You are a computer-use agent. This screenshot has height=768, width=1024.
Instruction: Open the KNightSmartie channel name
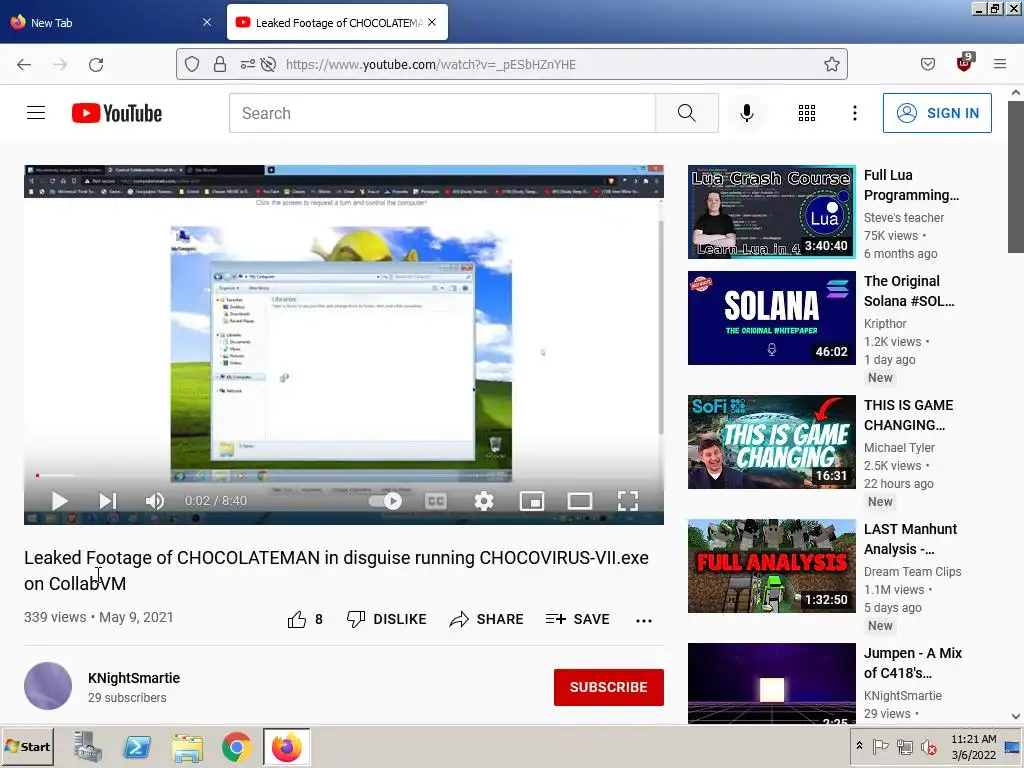[x=134, y=678]
